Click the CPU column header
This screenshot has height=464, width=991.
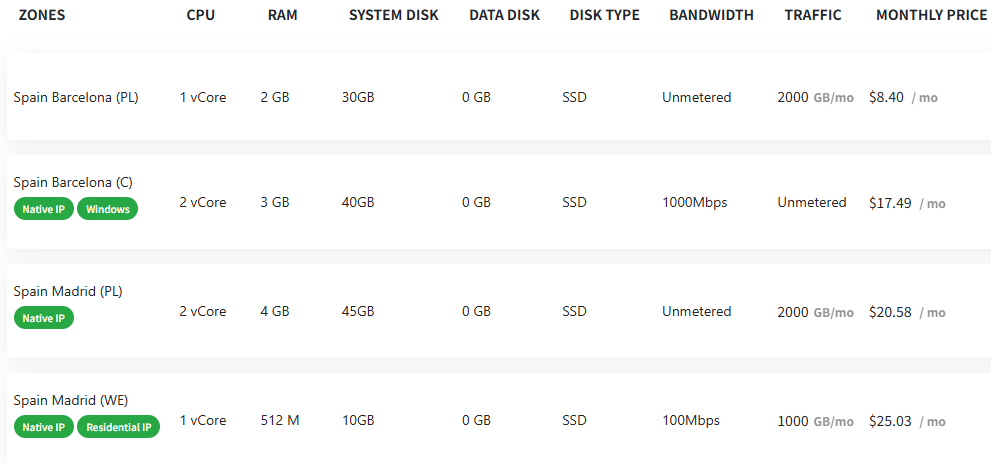point(200,15)
